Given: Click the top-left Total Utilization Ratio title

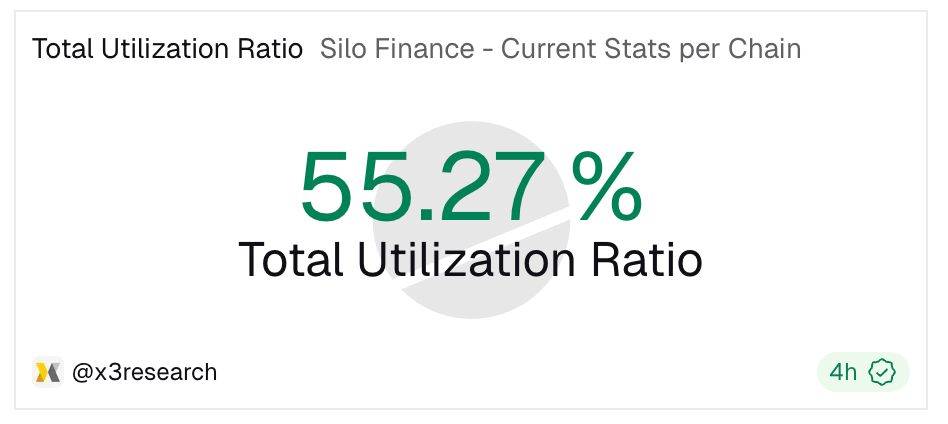Looking at the screenshot, I should tap(167, 49).
